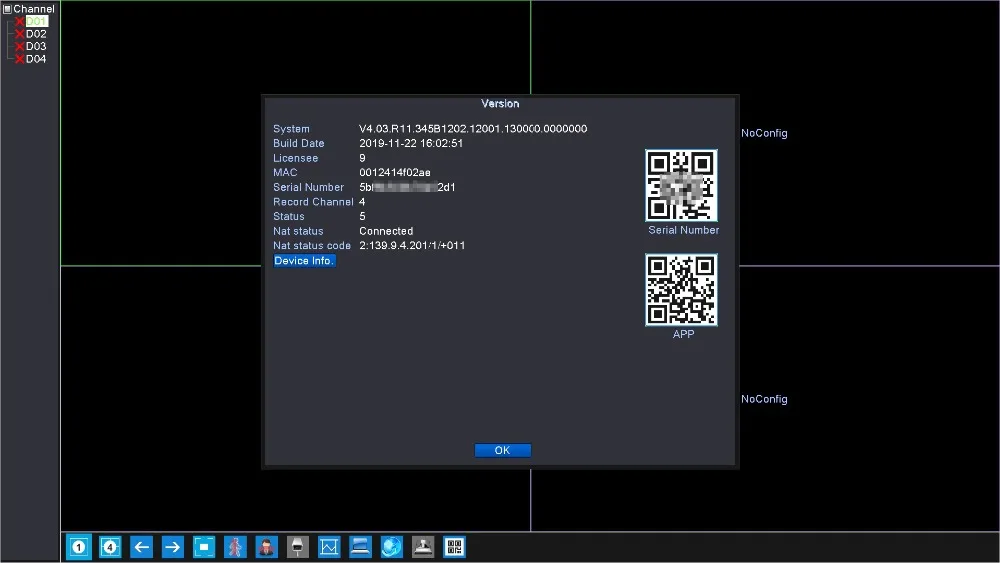1000x563 pixels.
Task: Click the APP QR code
Action: click(681, 289)
